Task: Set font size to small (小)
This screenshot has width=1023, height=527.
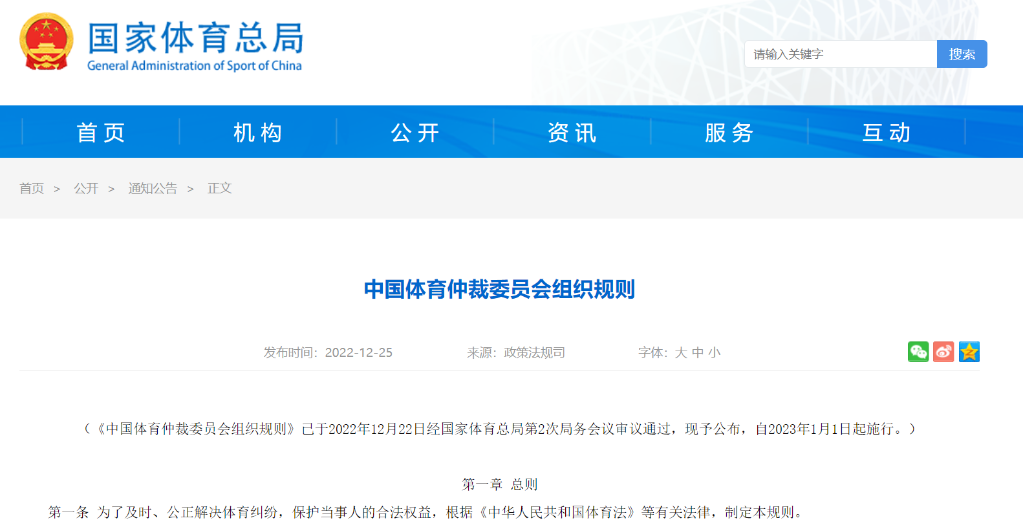Action: [714, 353]
